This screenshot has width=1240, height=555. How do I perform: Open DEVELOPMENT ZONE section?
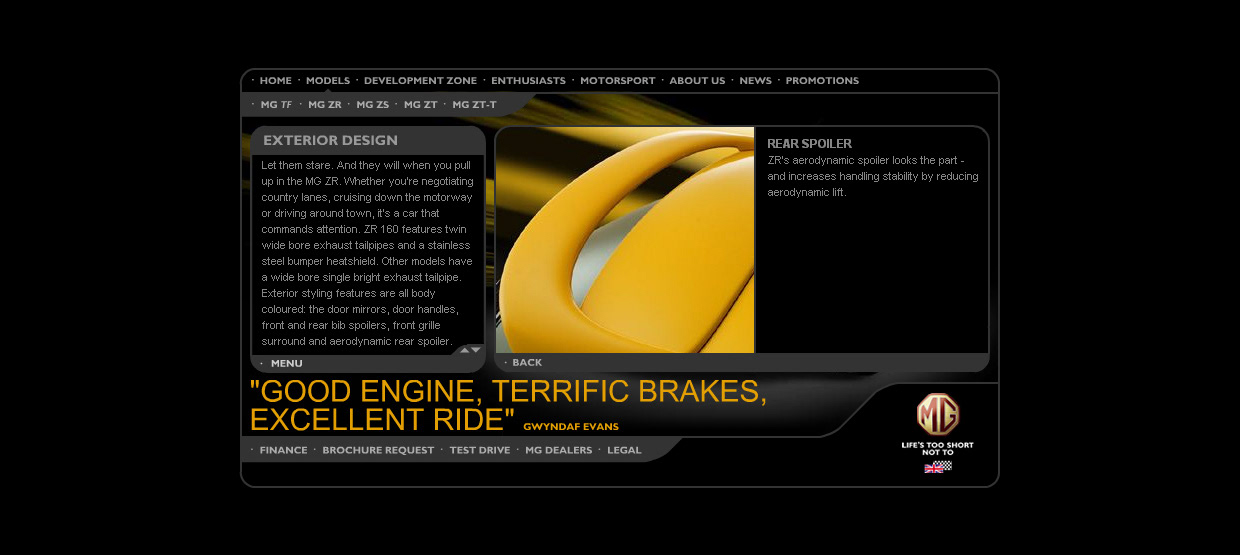tap(420, 81)
